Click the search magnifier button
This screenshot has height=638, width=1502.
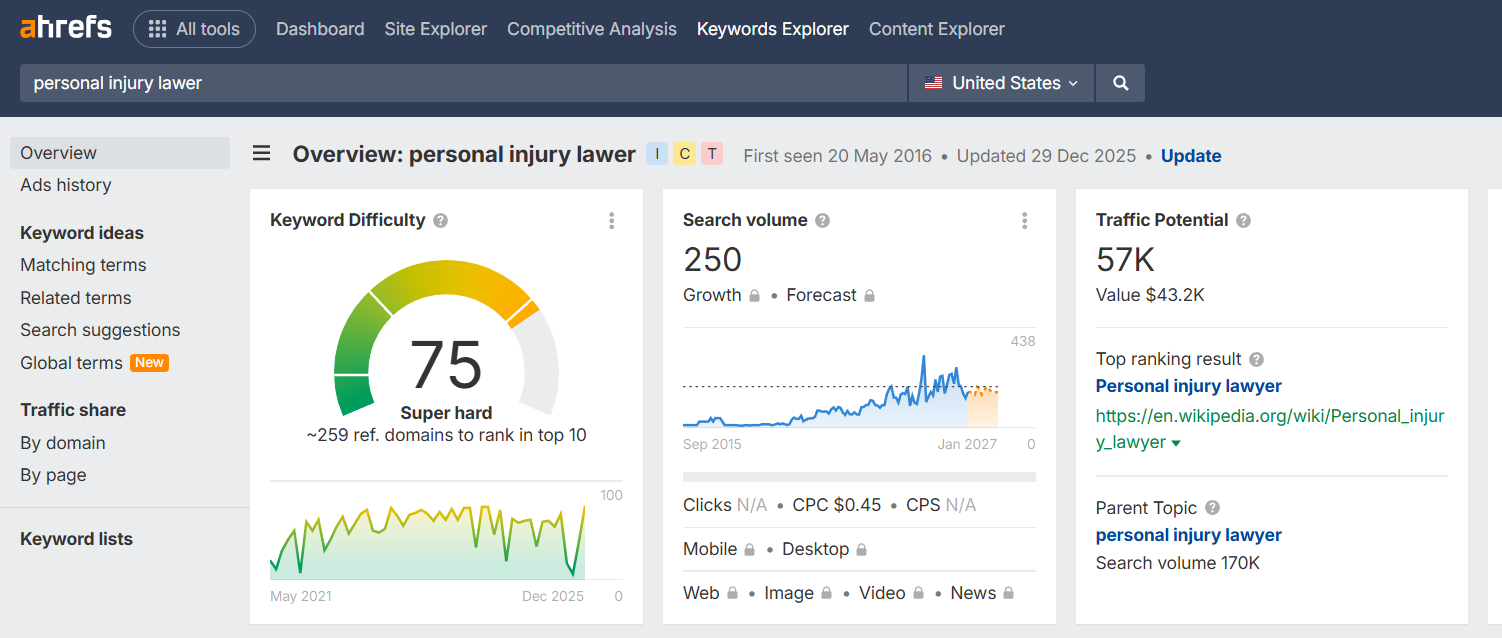[1120, 83]
